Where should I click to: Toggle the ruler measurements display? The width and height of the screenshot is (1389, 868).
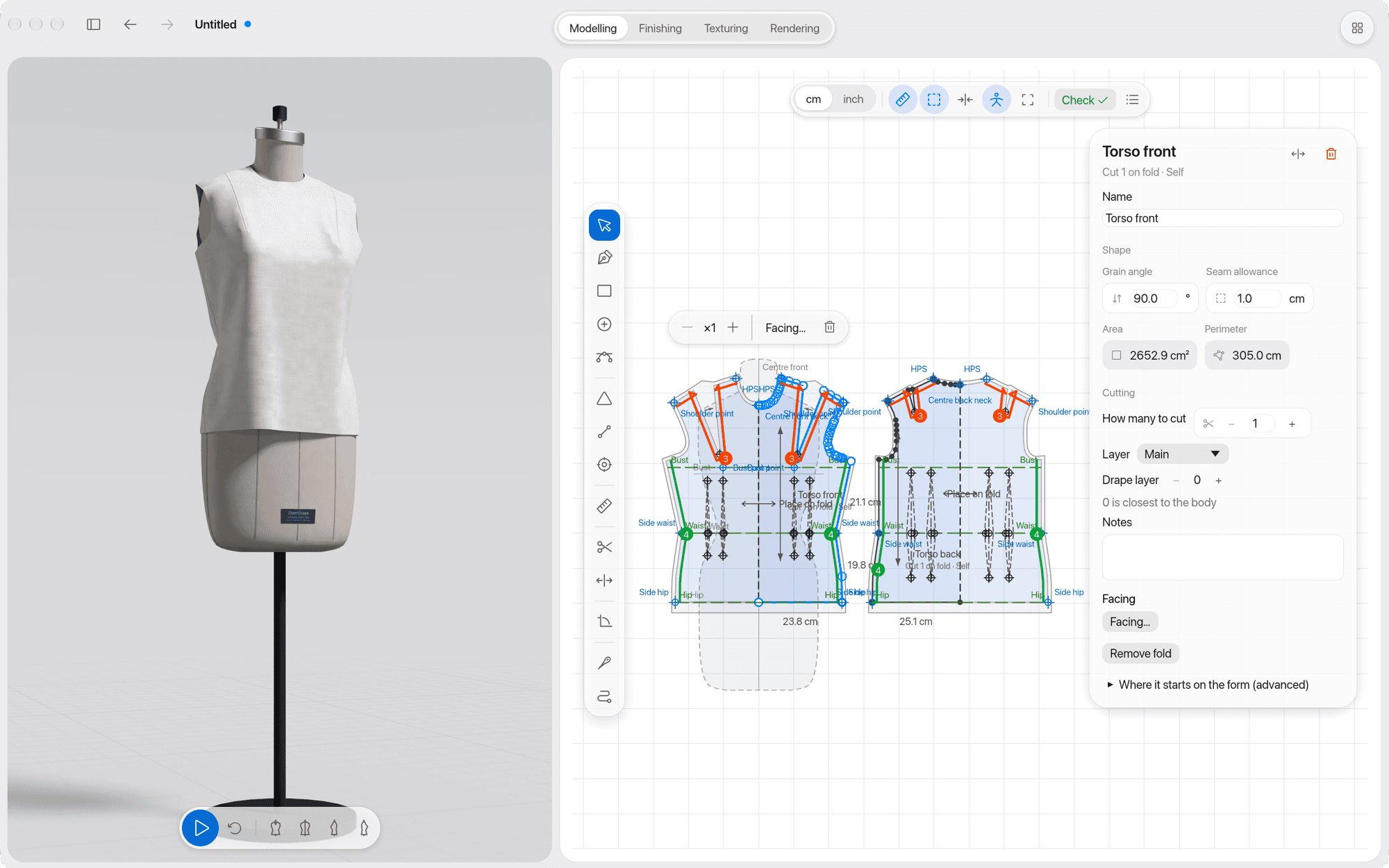[903, 100]
